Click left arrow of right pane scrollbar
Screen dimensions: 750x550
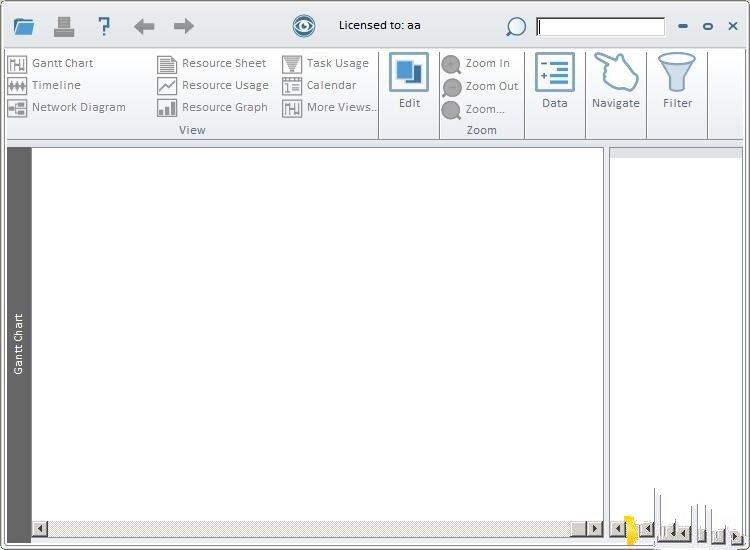coord(618,528)
